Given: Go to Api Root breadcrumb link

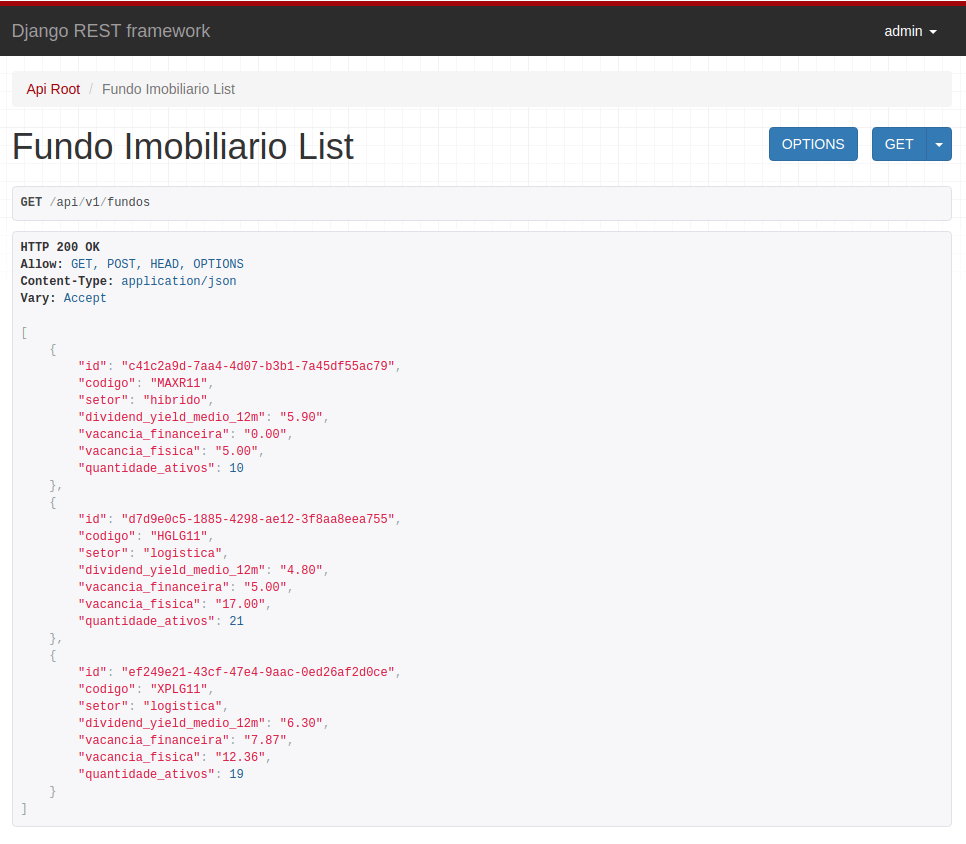Looking at the screenshot, I should [x=53, y=89].
